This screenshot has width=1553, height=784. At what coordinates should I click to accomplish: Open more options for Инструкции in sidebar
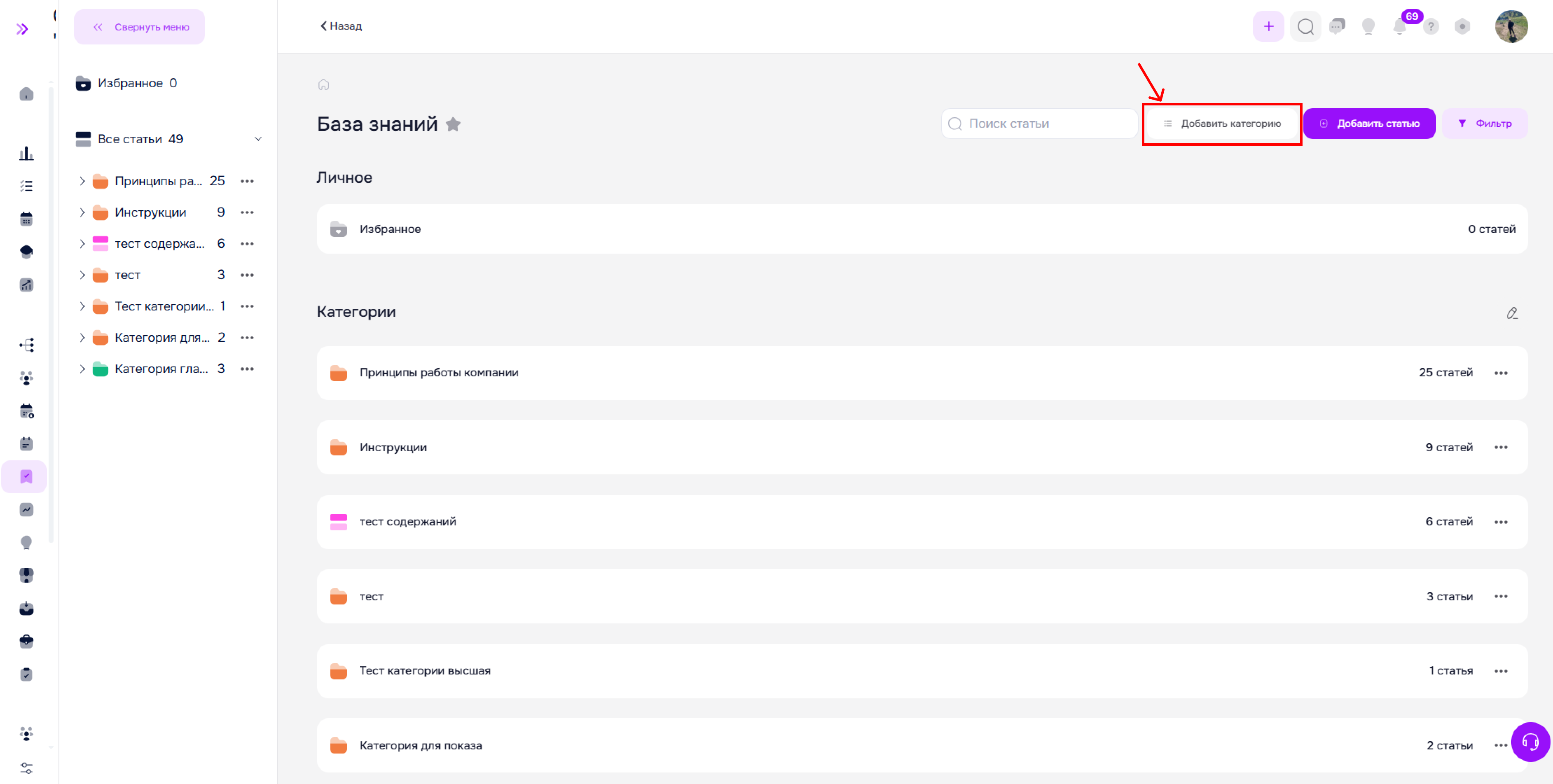click(247, 212)
